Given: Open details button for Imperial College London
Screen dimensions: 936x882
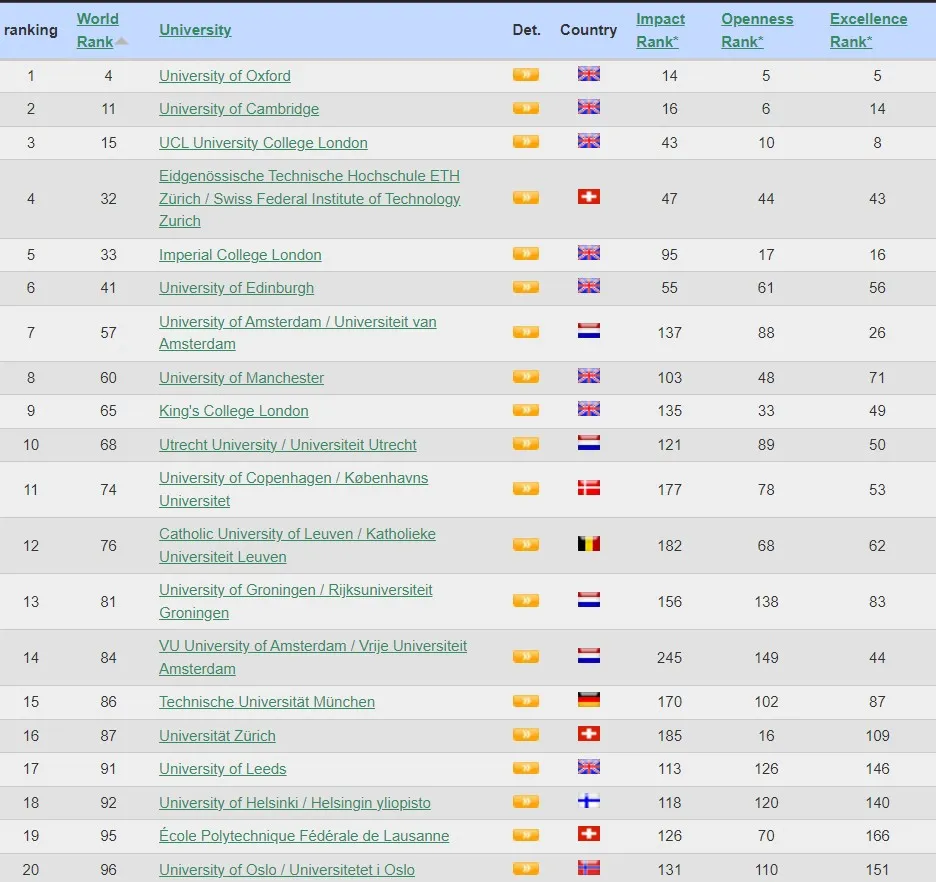Looking at the screenshot, I should tap(526, 254).
